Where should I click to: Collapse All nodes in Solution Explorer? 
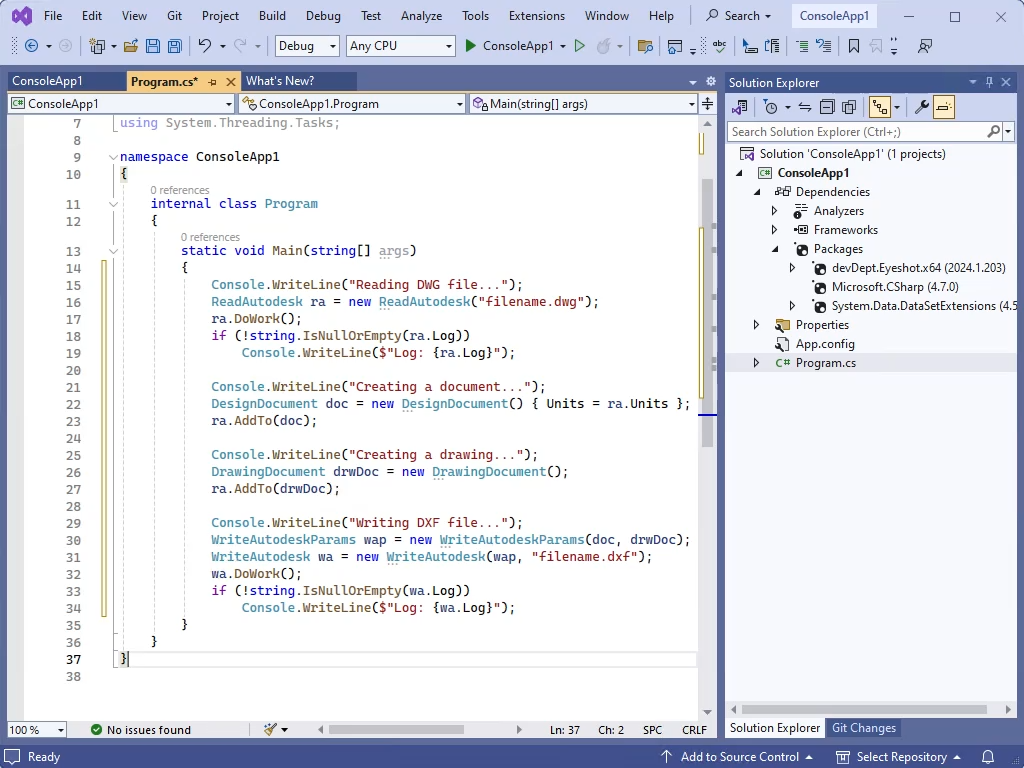[827, 107]
